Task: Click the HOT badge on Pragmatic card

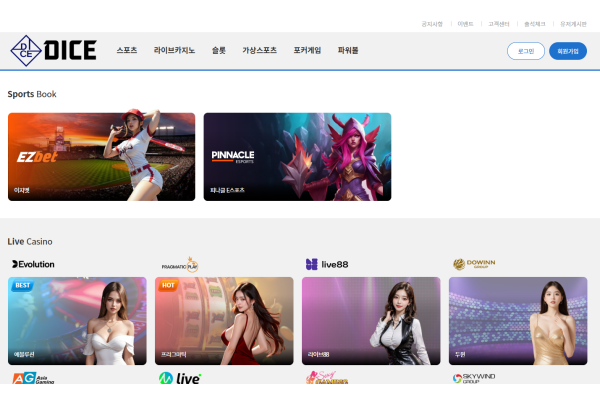Action: click(x=169, y=285)
